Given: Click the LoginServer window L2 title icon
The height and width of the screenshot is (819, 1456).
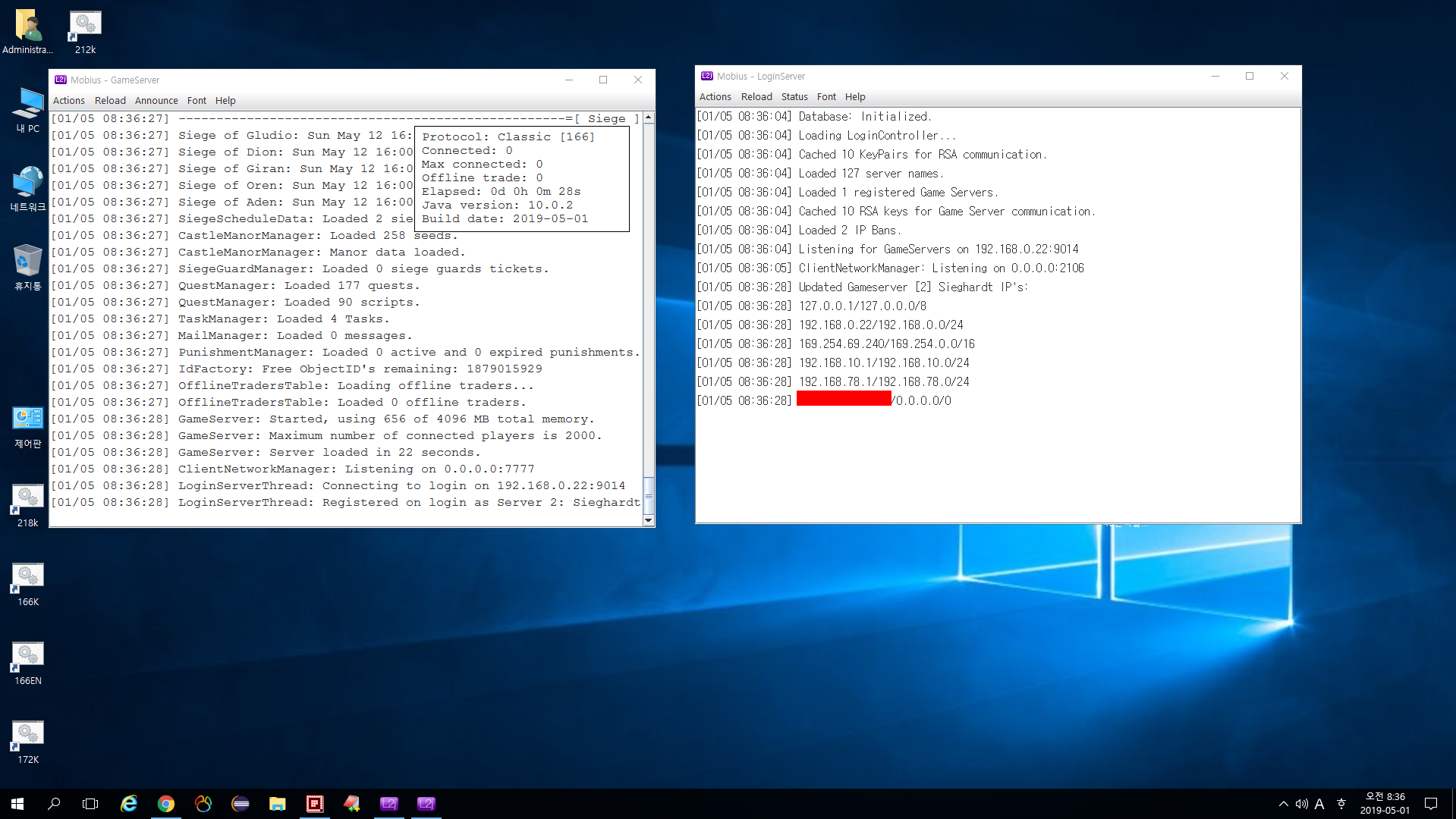Looking at the screenshot, I should pos(707,76).
